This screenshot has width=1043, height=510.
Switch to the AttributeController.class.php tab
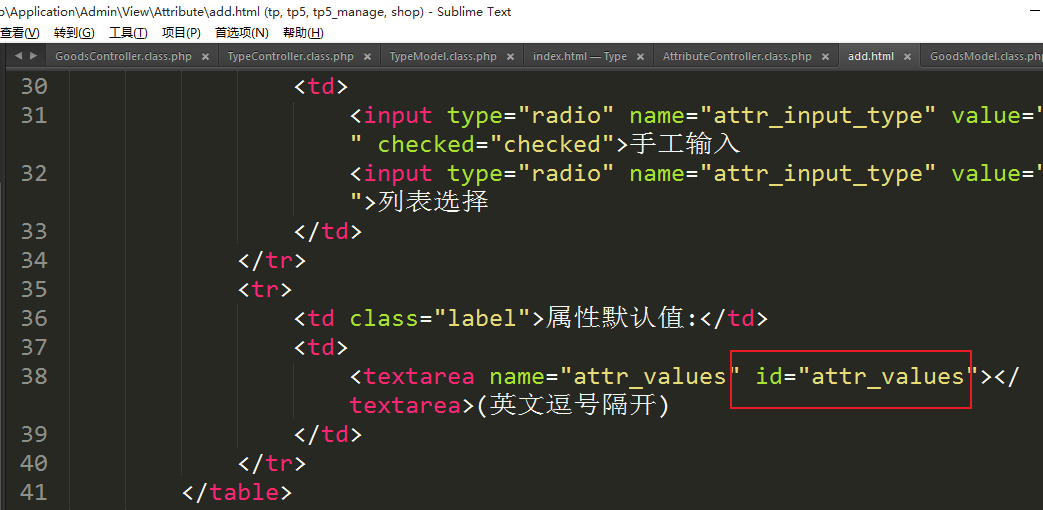pyautogui.click(x=737, y=57)
